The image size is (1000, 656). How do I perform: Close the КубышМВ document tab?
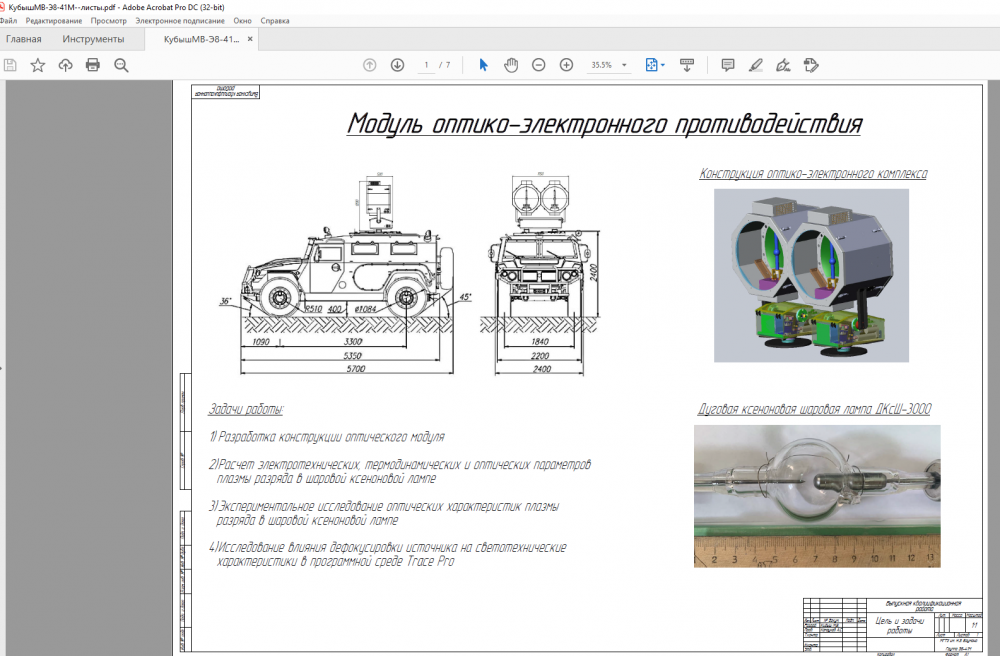[x=251, y=39]
